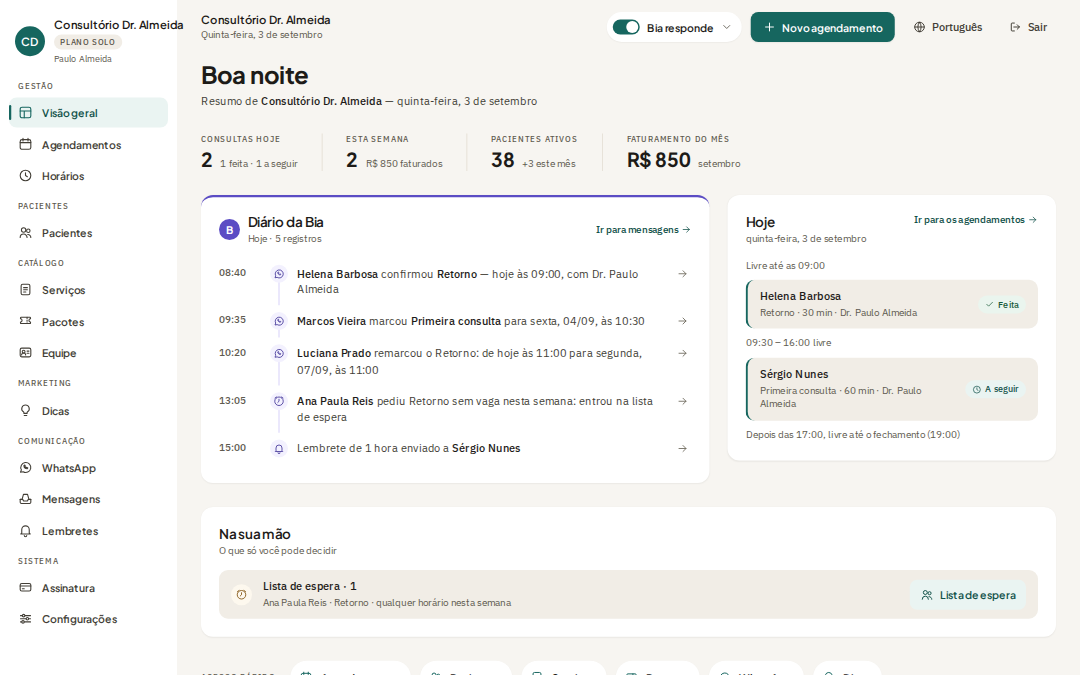Click clock icon in Lista de espera row
The image size is (1080, 675).
pos(241,594)
